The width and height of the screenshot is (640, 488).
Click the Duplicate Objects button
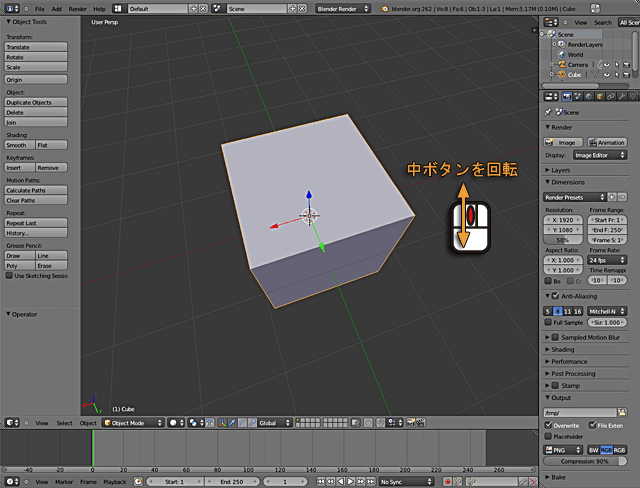[x=35, y=103]
